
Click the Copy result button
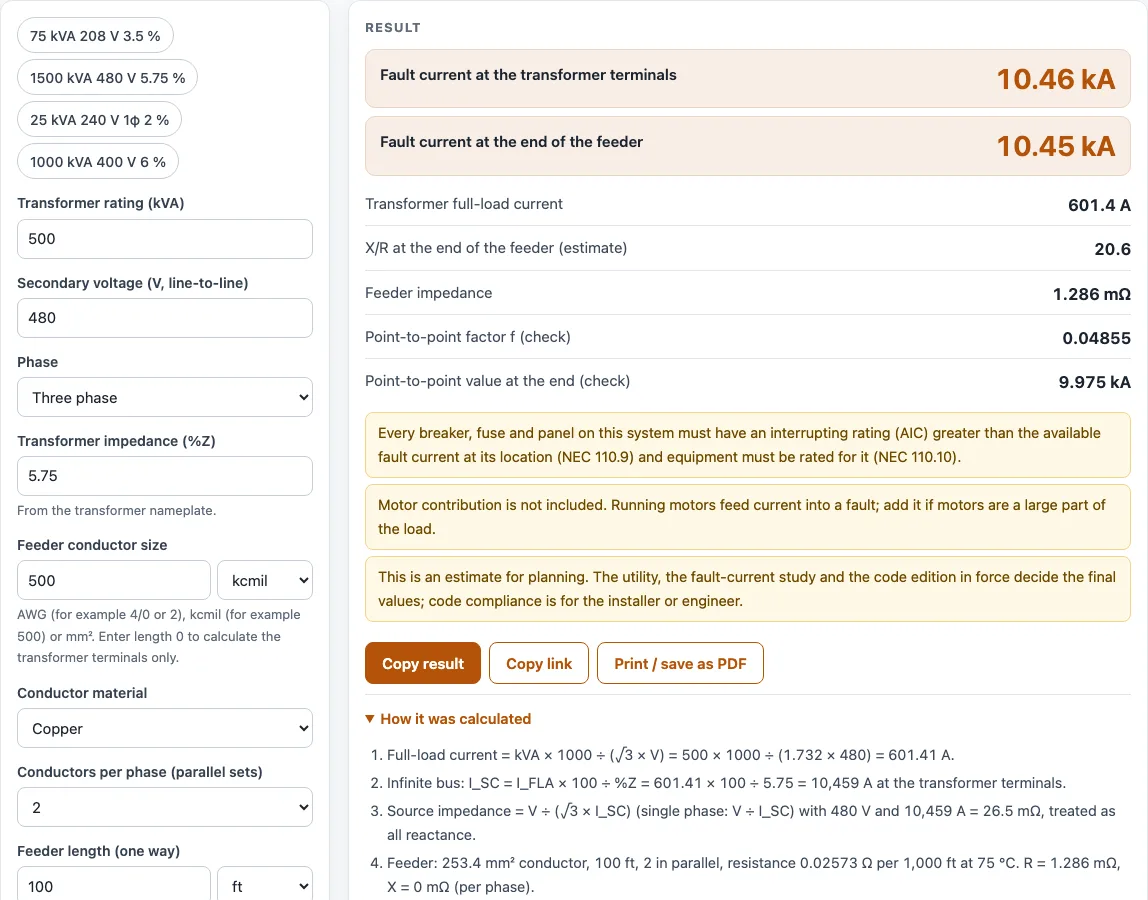[423, 663]
